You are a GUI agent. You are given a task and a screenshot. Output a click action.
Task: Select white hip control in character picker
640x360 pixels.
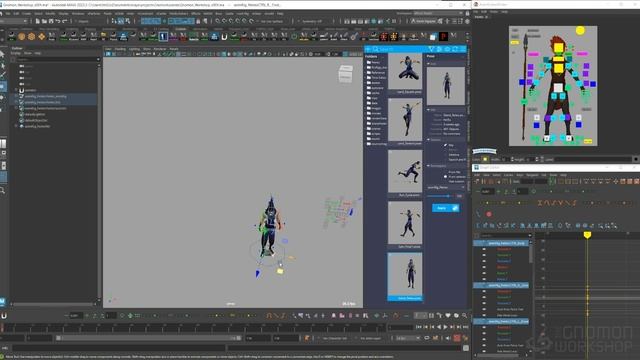[558, 88]
